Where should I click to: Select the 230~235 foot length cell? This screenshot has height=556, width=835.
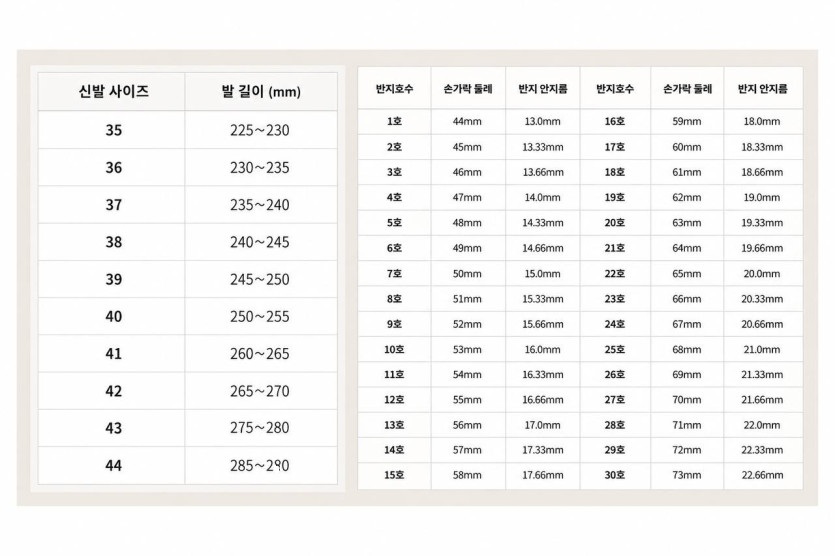point(261,167)
